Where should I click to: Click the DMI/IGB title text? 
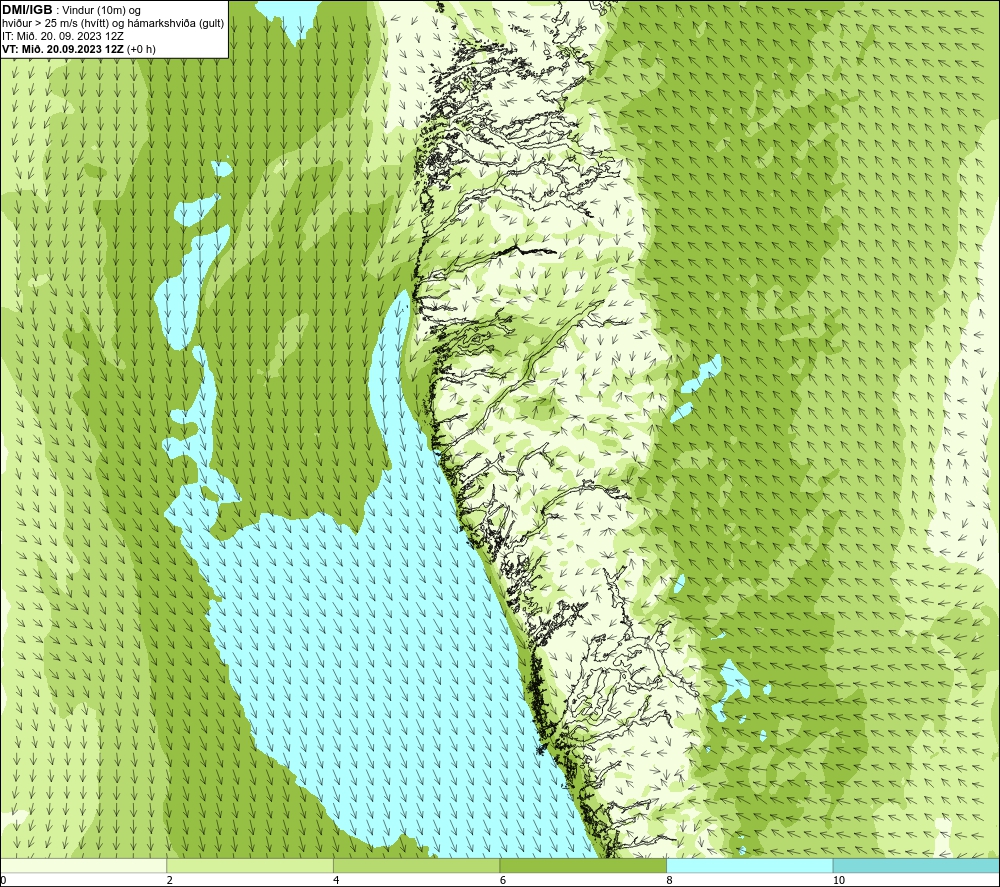click(27, 10)
